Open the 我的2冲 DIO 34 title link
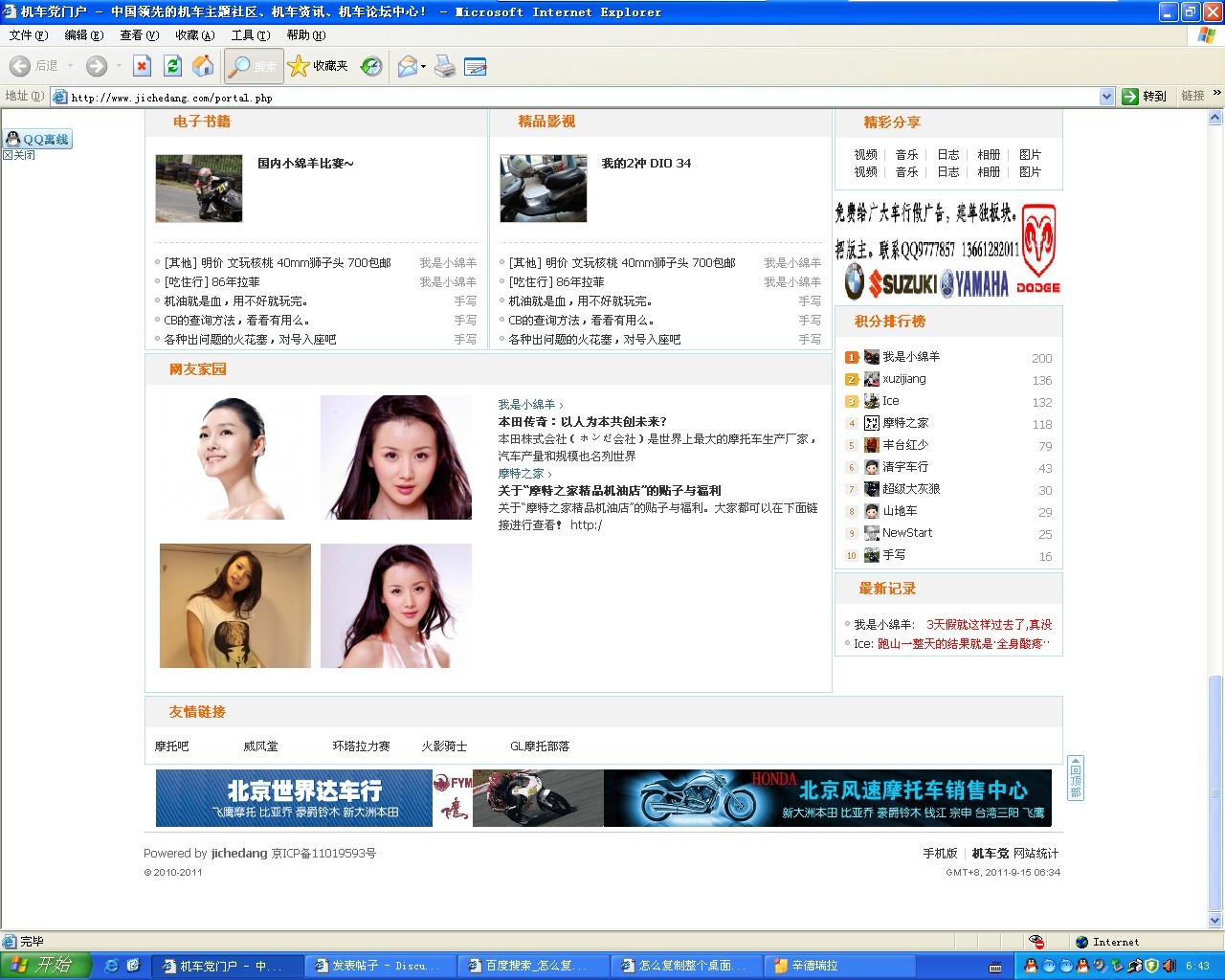1225x980 pixels. pos(646,164)
